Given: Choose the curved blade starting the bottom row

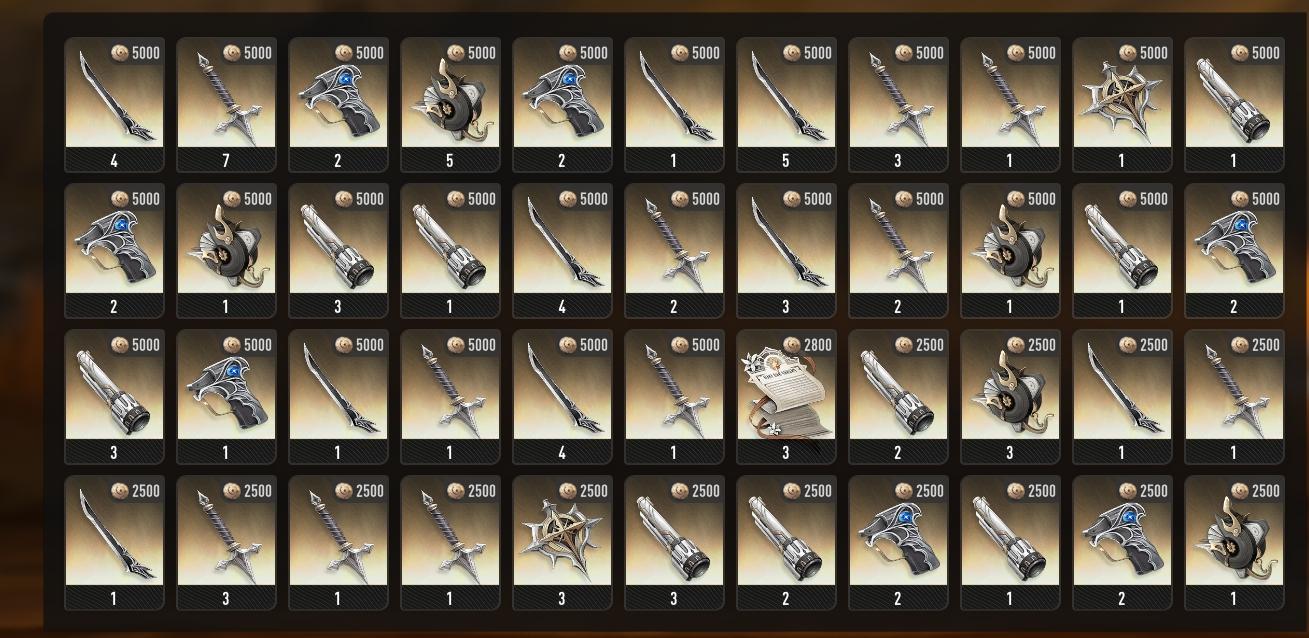Looking at the screenshot, I should pyautogui.click(x=114, y=543).
